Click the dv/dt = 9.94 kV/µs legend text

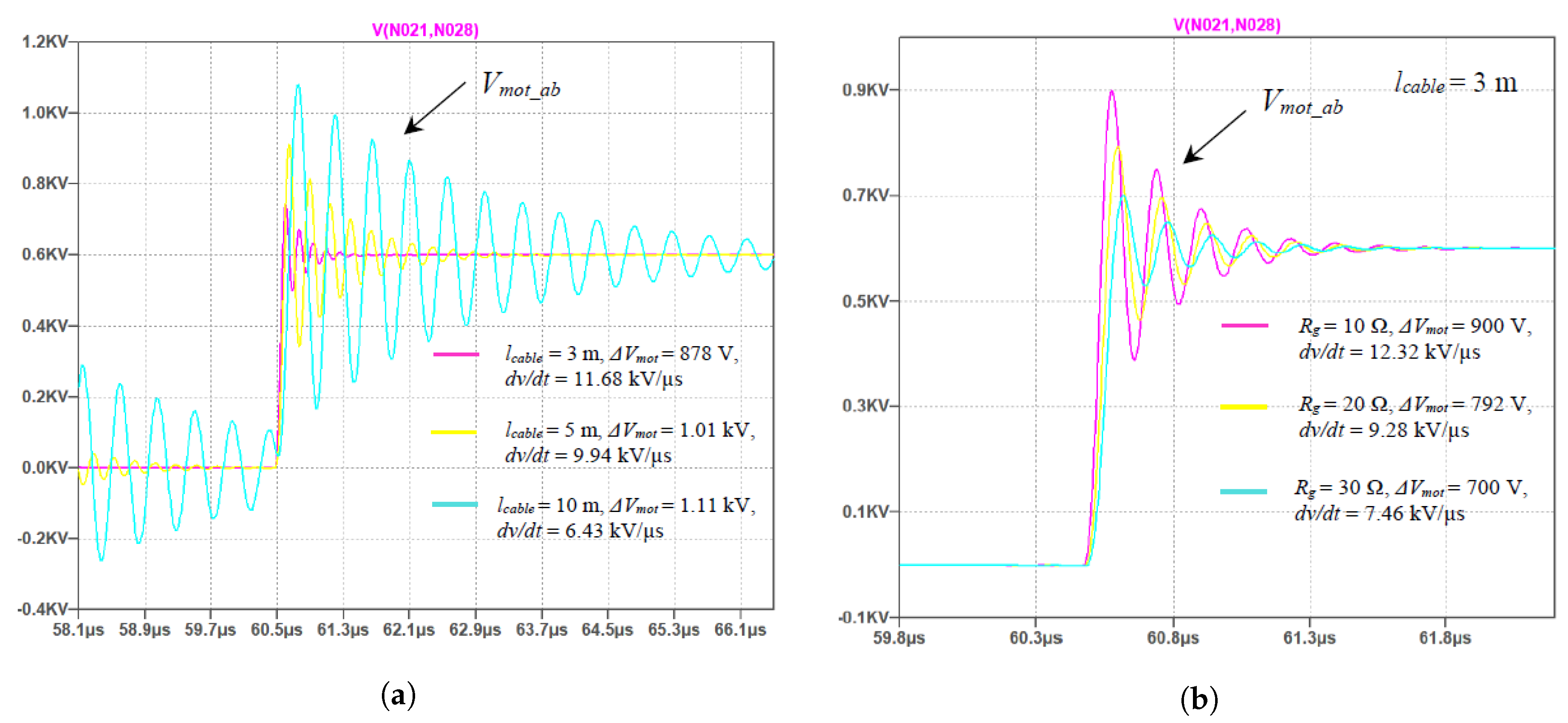pos(588,455)
